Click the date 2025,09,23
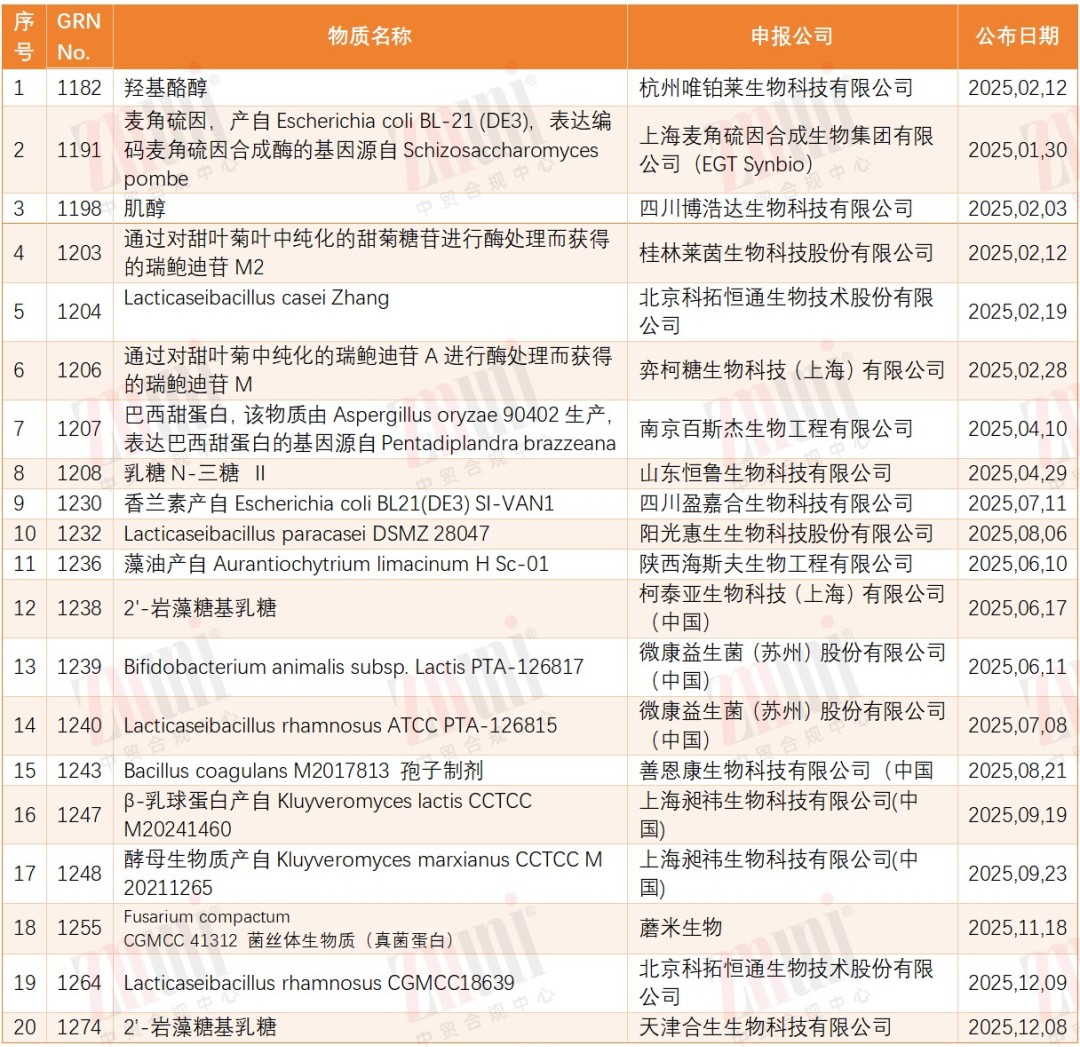This screenshot has height=1047, width=1080. tap(1017, 873)
